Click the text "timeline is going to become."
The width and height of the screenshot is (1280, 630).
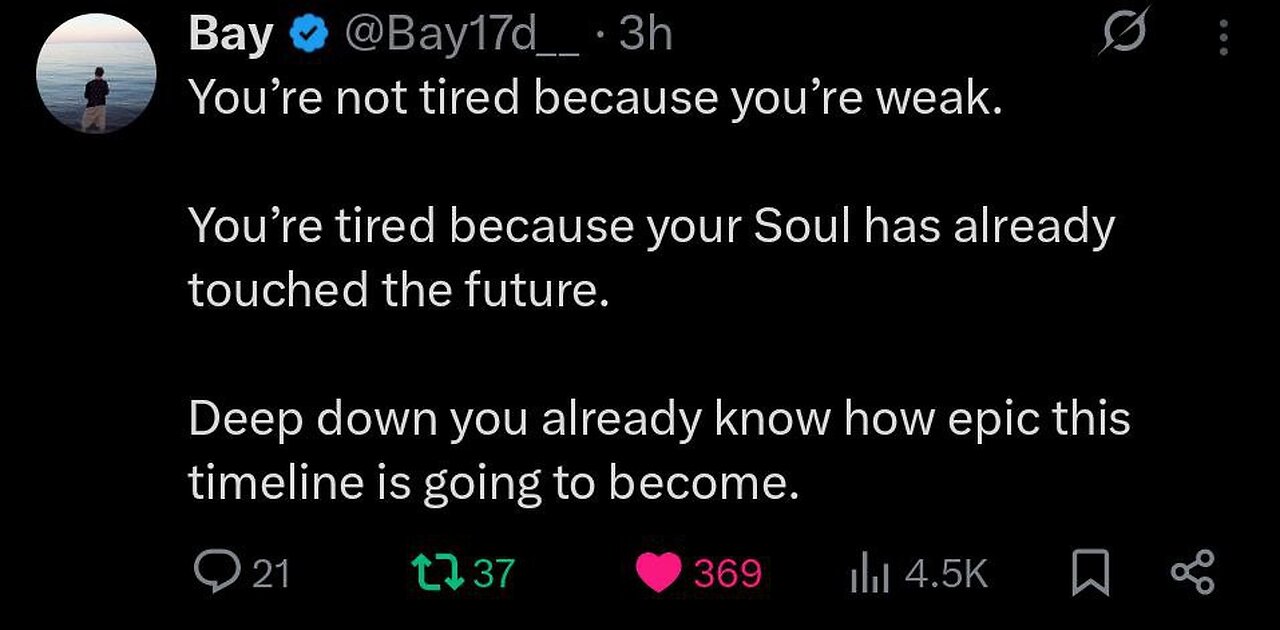click(x=495, y=483)
